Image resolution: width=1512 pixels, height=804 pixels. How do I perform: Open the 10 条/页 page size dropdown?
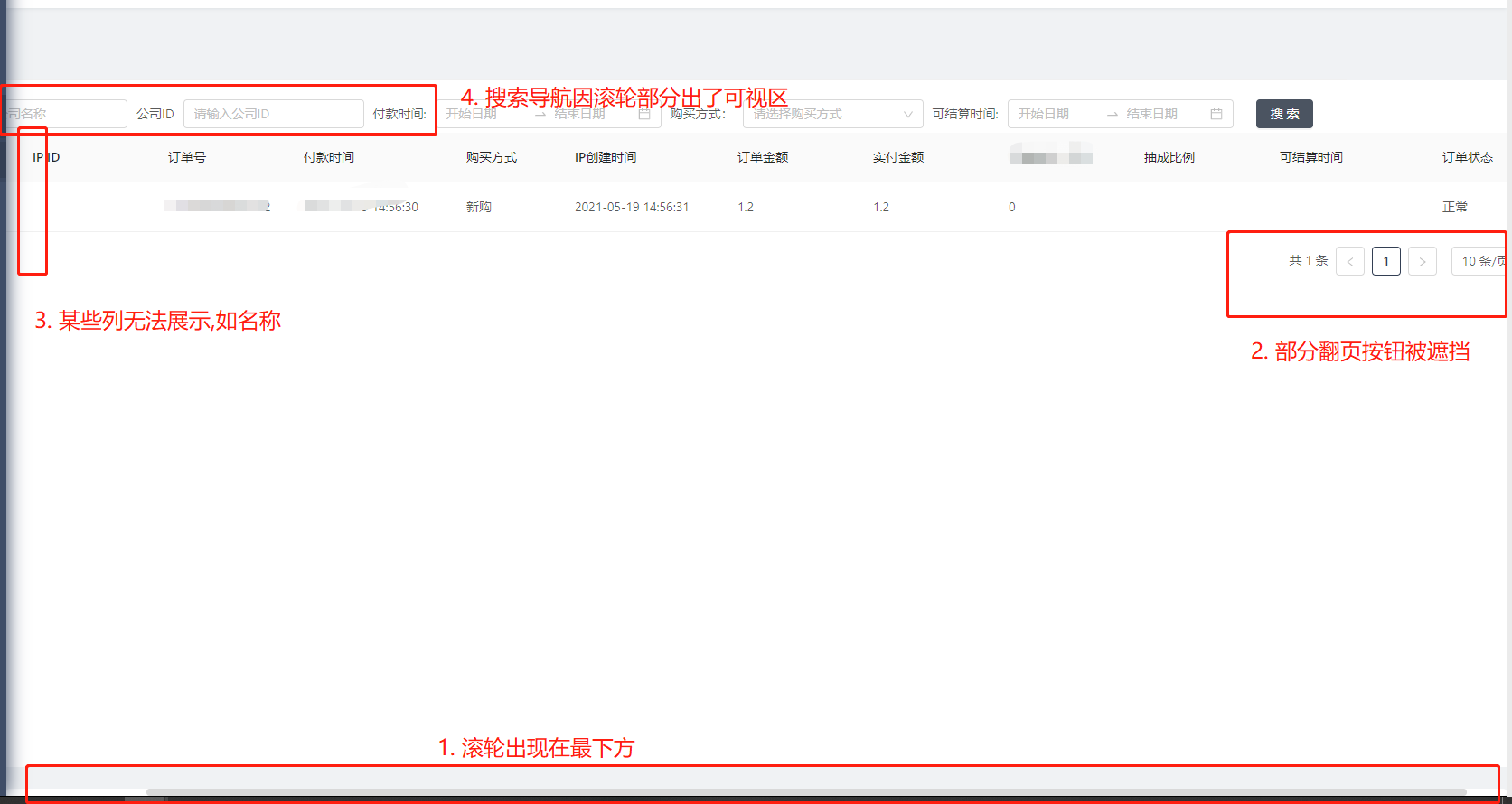[1479, 261]
